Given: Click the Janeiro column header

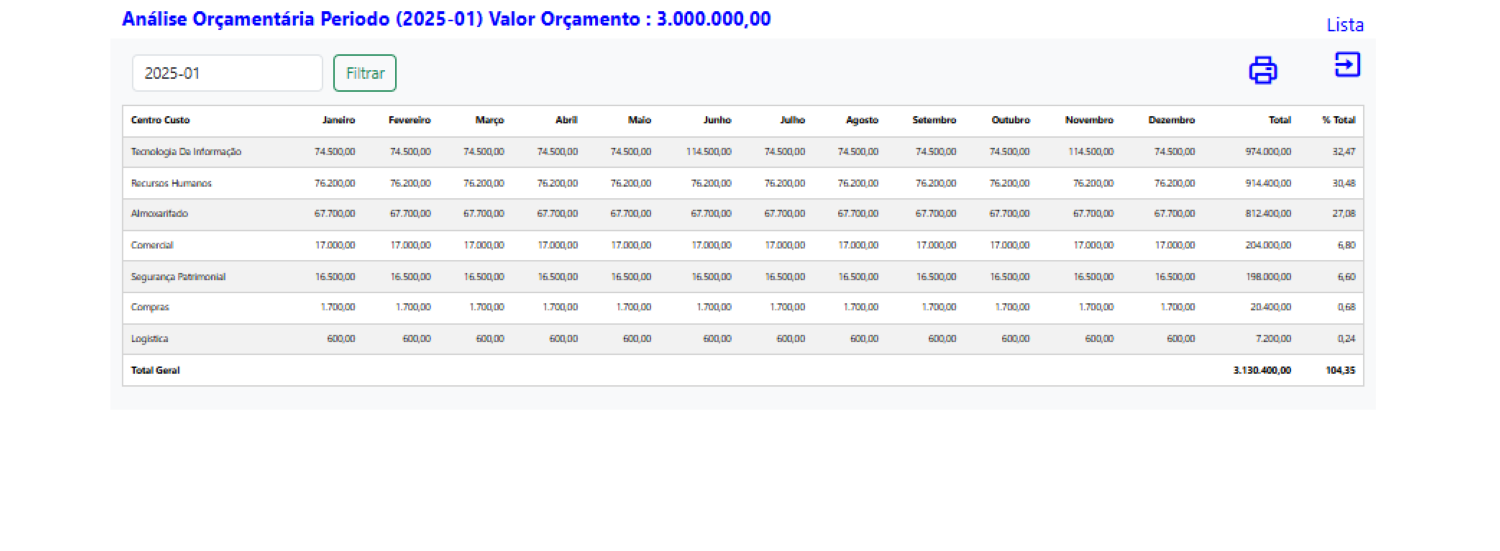Looking at the screenshot, I should pyautogui.click(x=338, y=120).
